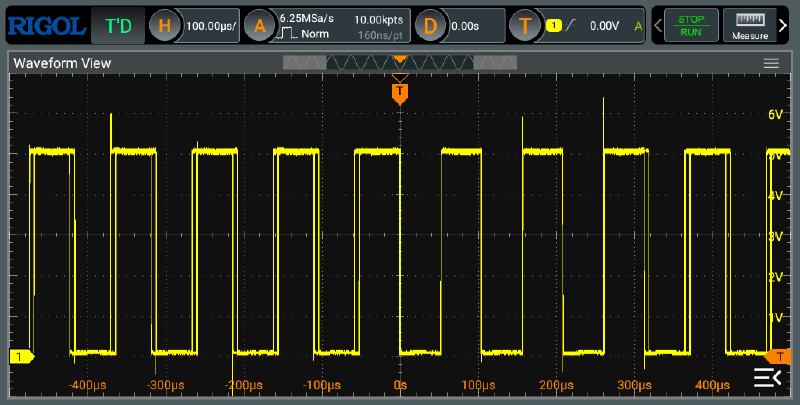Open the Acquisition (A) settings icon

(x=260, y=26)
